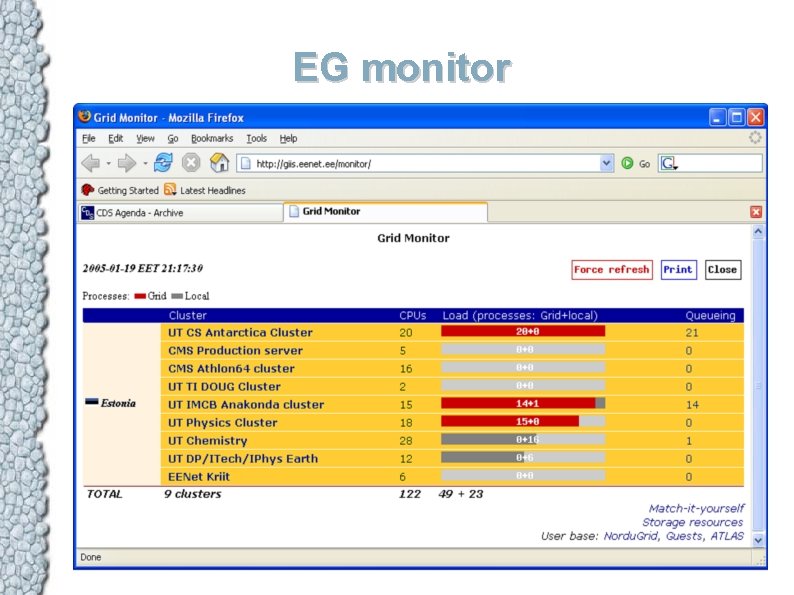This screenshot has width=794, height=595.
Task: Click the Forward navigation arrow
Action: coord(127,163)
